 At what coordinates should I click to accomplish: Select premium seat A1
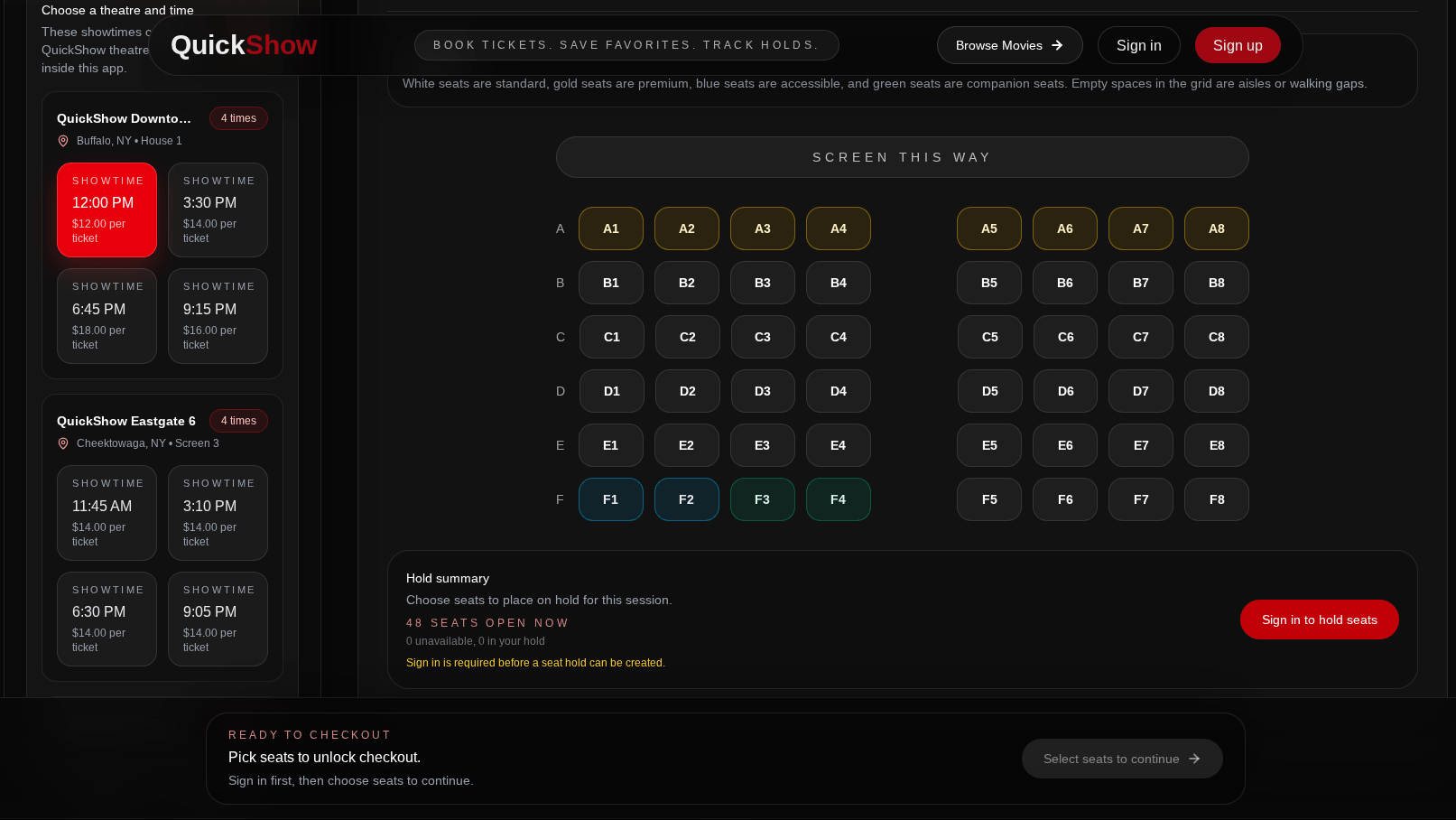click(611, 228)
